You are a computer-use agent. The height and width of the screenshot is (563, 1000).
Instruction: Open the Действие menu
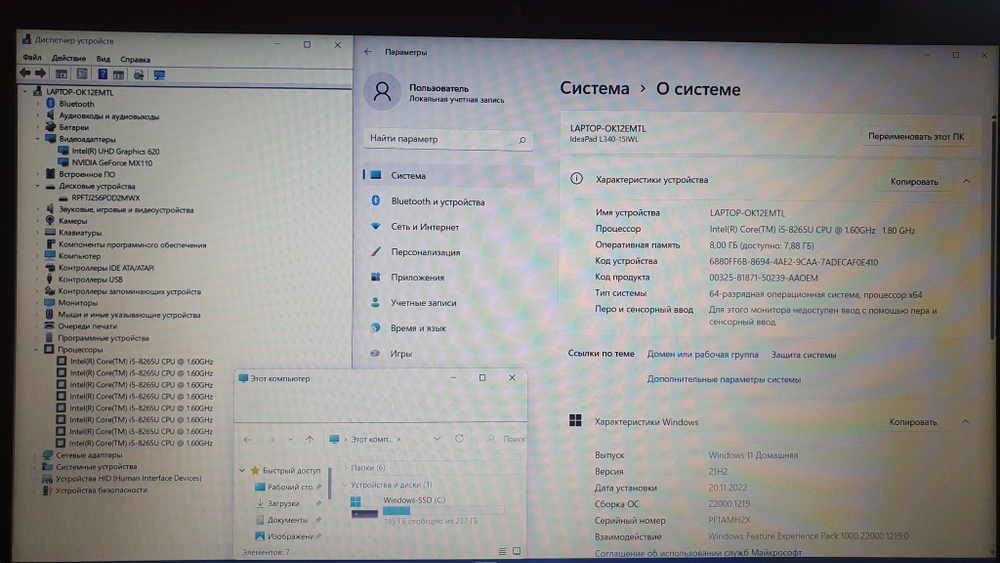pyautogui.click(x=69, y=58)
